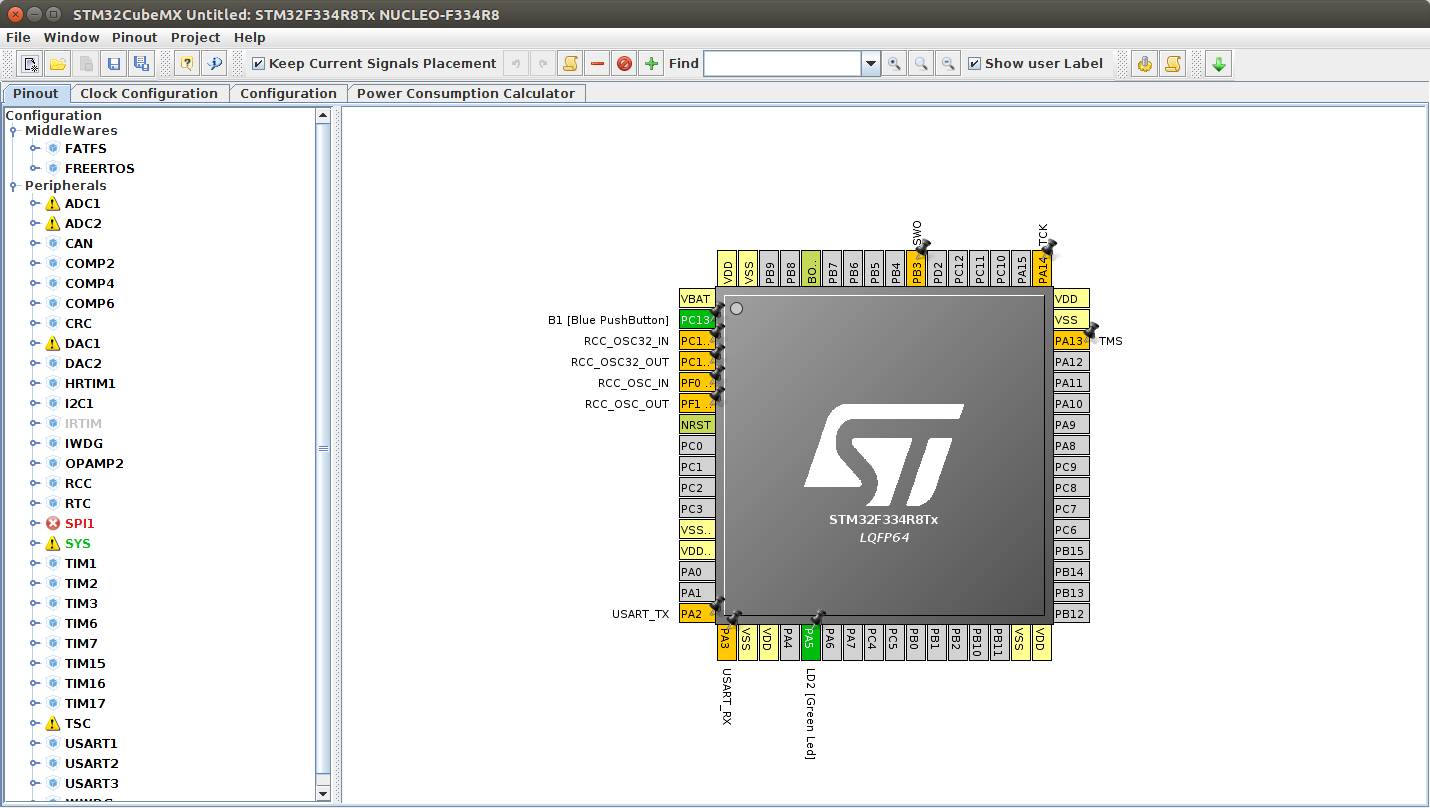Click the green down-arrow generate icon
Screen dimensions: 1430x808
click(1218, 64)
